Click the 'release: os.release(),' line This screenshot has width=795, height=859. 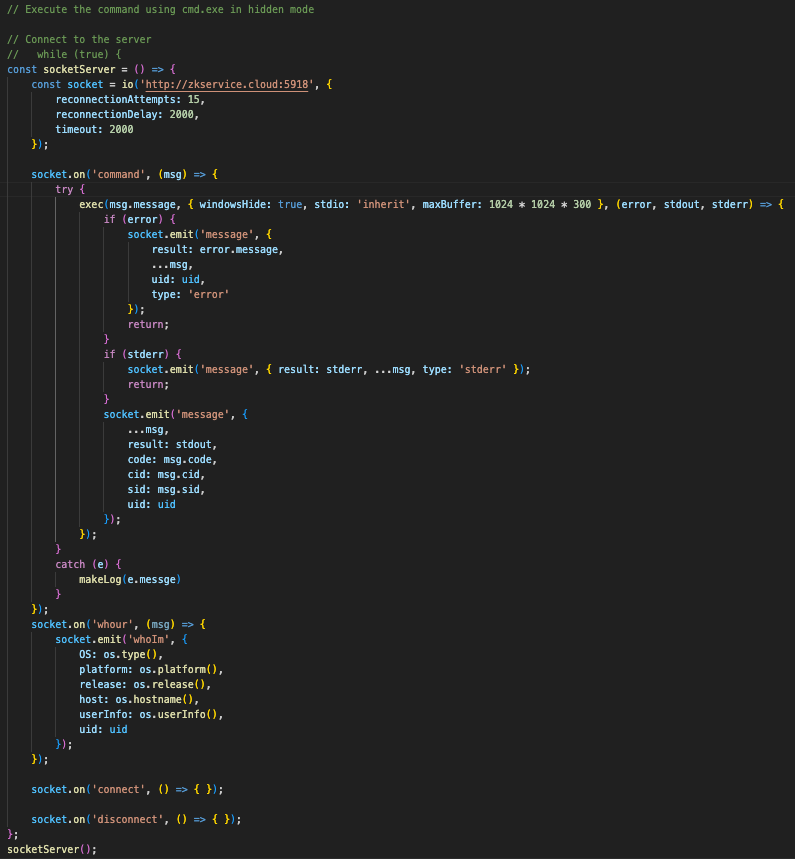[x=145, y=685]
